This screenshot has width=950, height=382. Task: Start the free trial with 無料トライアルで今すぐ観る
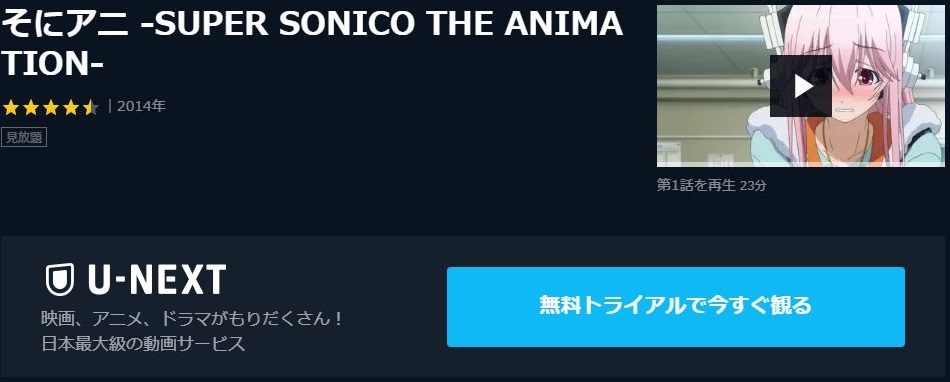(676, 307)
